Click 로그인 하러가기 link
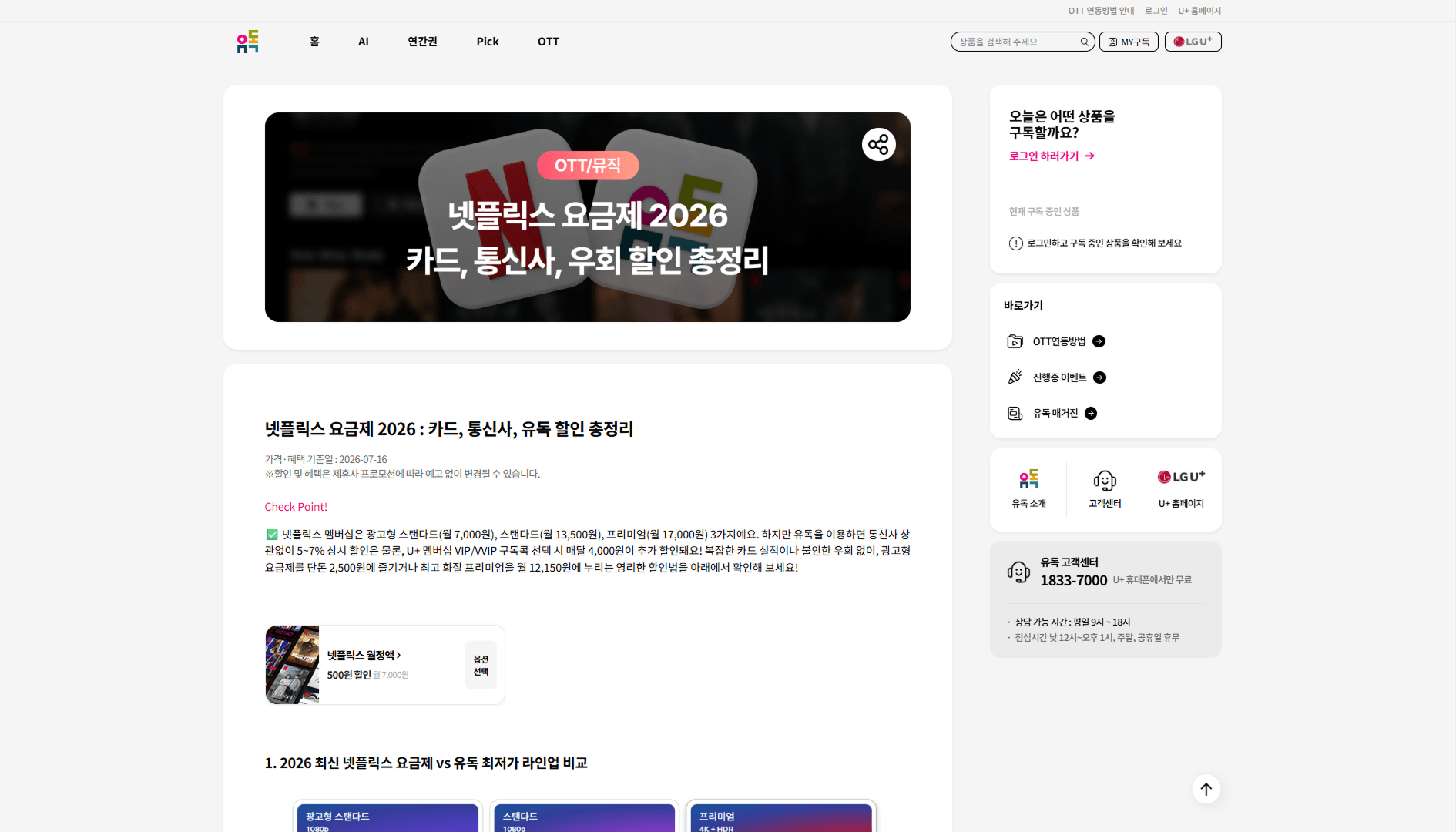Screen dimensions: 1456x832 tap(1044, 156)
